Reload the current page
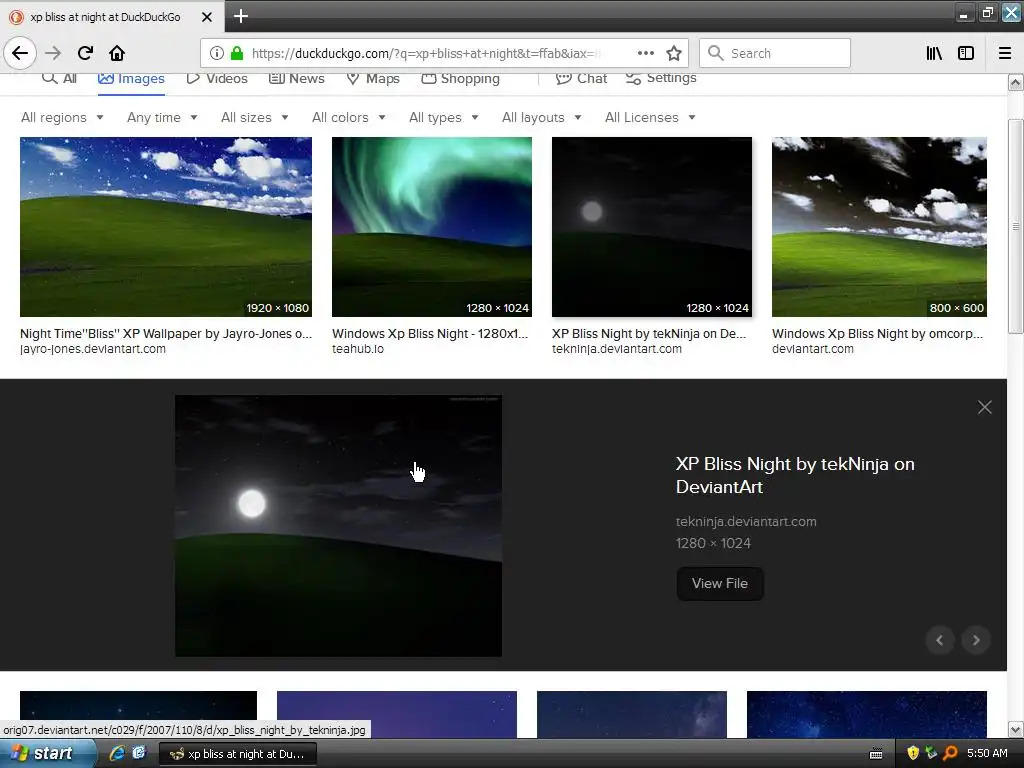1024x768 pixels. [85, 53]
